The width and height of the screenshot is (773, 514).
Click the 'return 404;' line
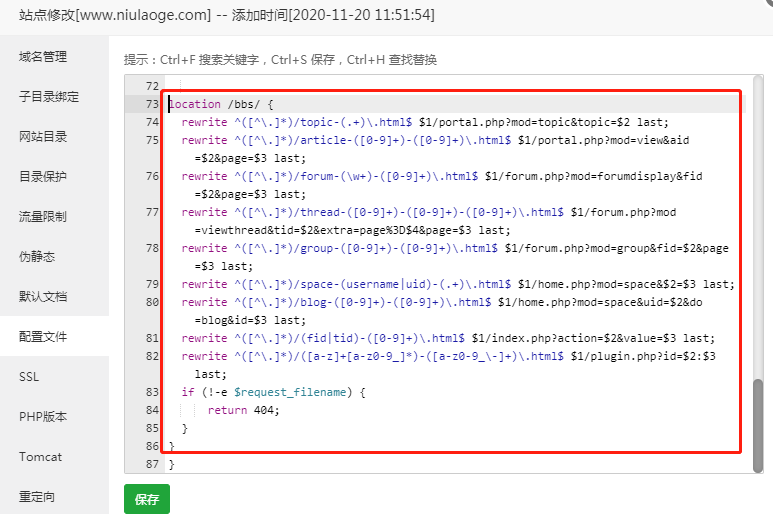tap(244, 410)
